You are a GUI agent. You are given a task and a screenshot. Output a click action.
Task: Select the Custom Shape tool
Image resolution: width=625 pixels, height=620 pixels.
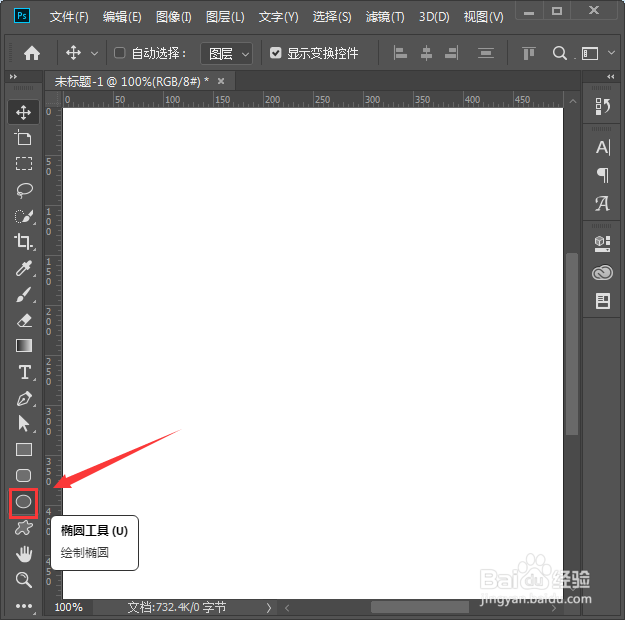(x=24, y=528)
